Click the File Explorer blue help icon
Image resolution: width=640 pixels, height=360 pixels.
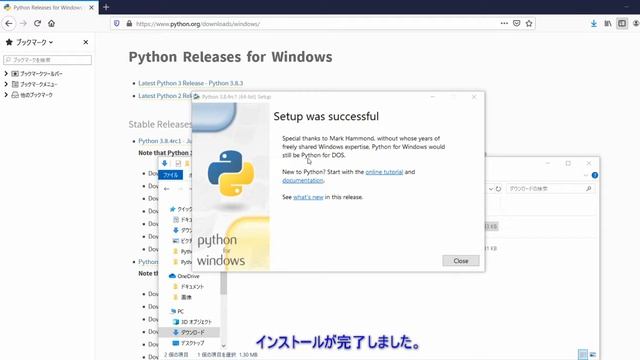595,175
